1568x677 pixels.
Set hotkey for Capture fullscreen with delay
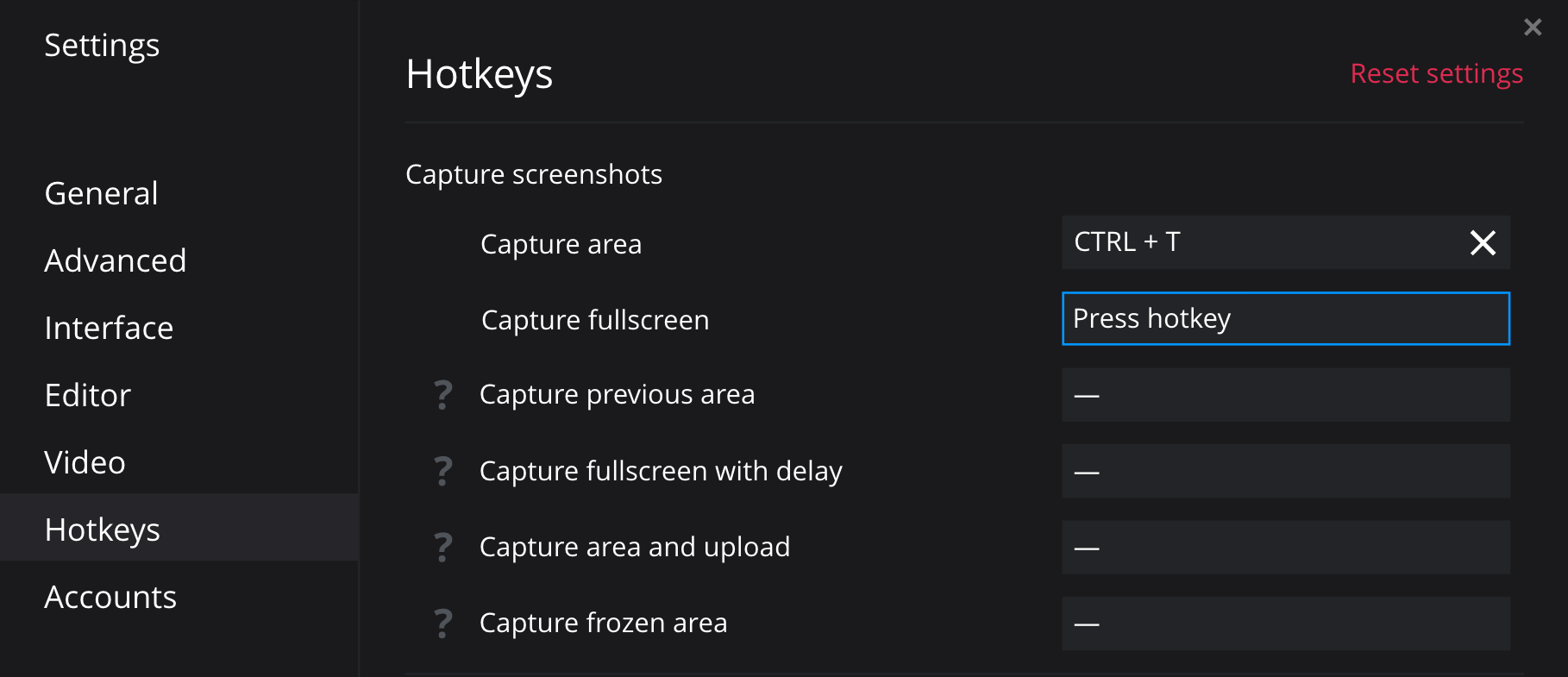[1285, 471]
